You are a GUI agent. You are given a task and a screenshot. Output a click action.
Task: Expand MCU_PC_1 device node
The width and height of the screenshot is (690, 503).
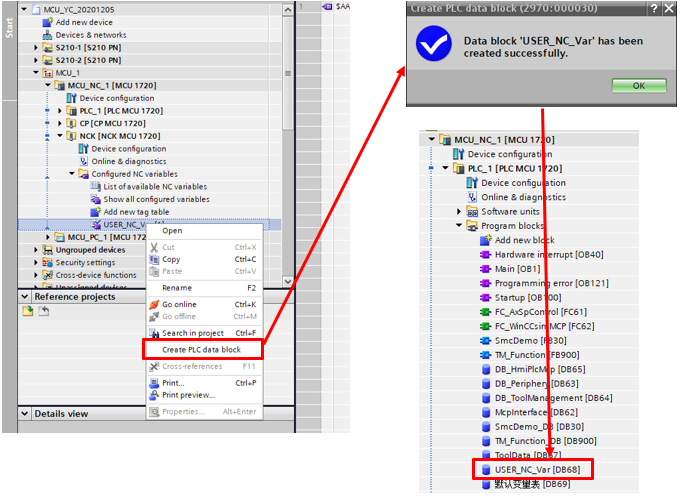tap(48, 237)
